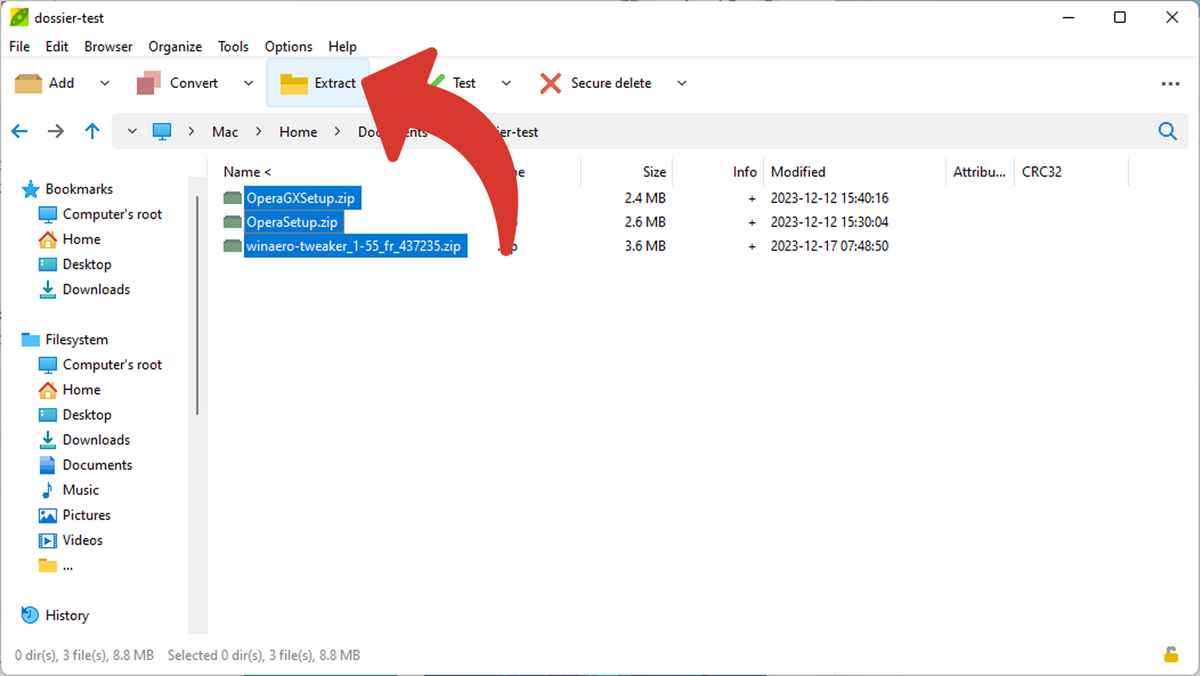Open the Add dropdown arrow

pos(105,83)
